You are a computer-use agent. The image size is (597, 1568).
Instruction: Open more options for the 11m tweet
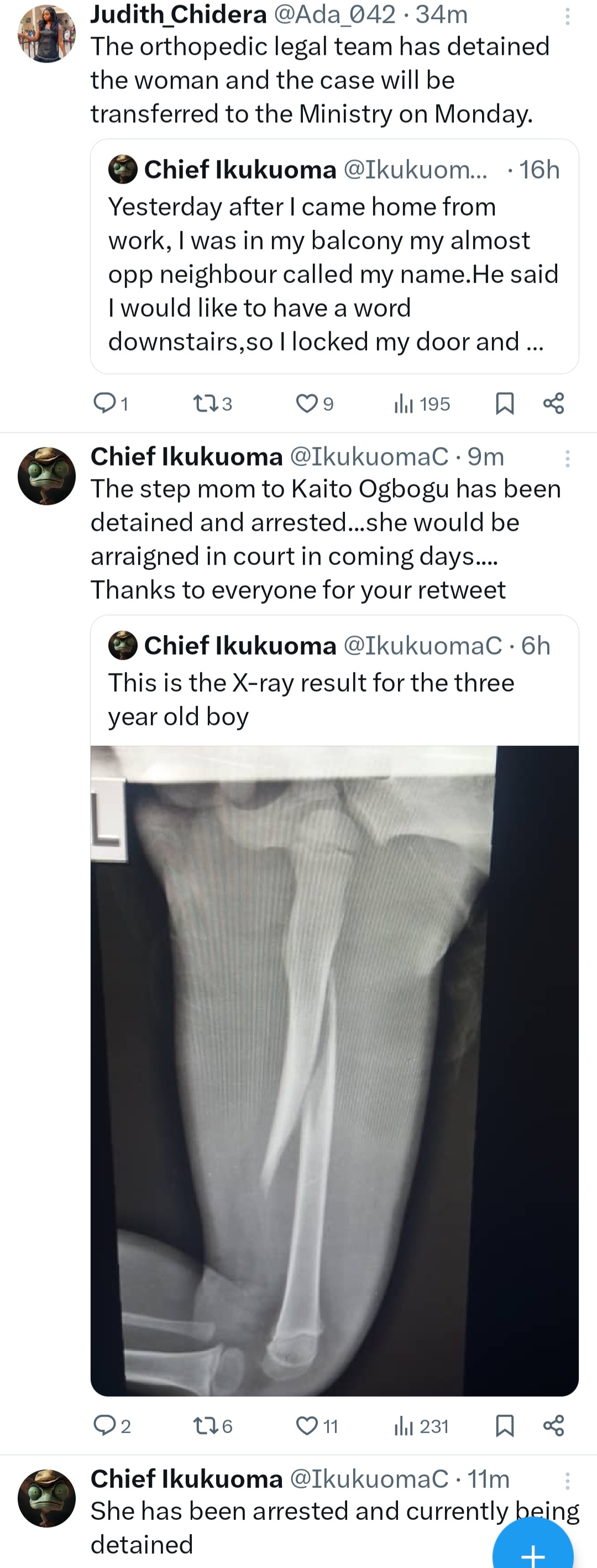pos(567,1481)
